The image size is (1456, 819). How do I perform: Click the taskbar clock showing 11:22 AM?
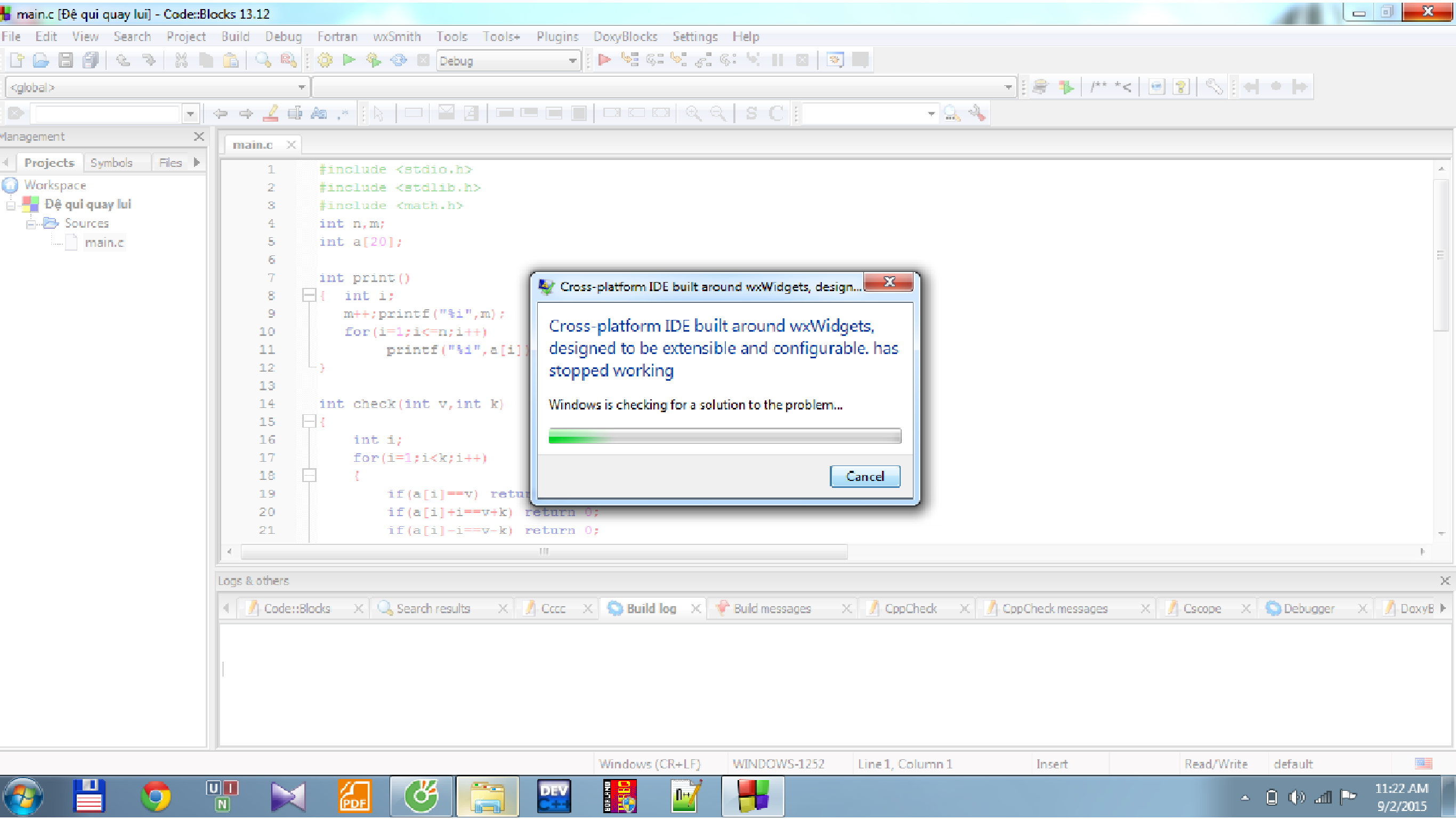click(1402, 798)
